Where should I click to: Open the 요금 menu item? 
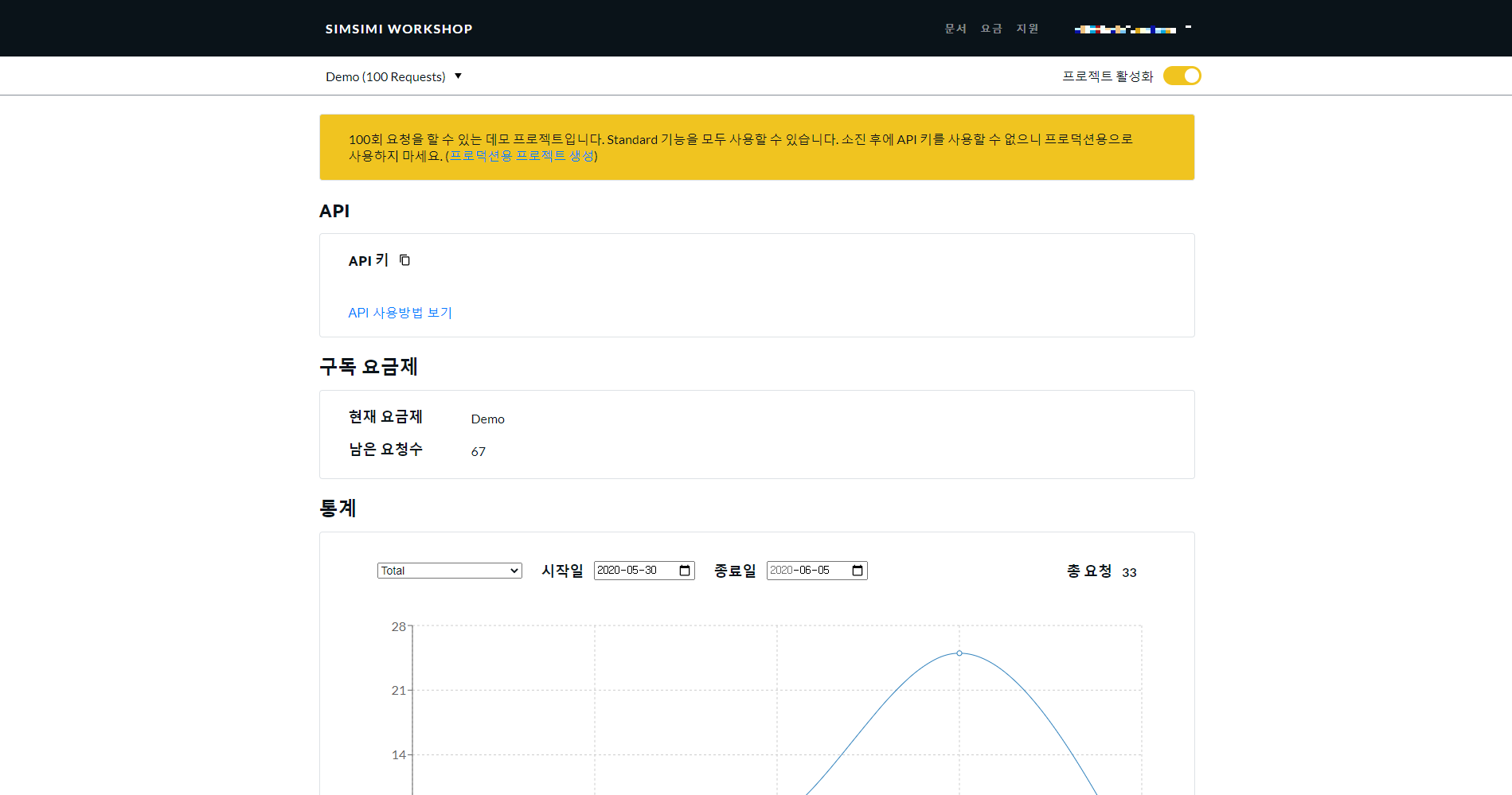991,29
